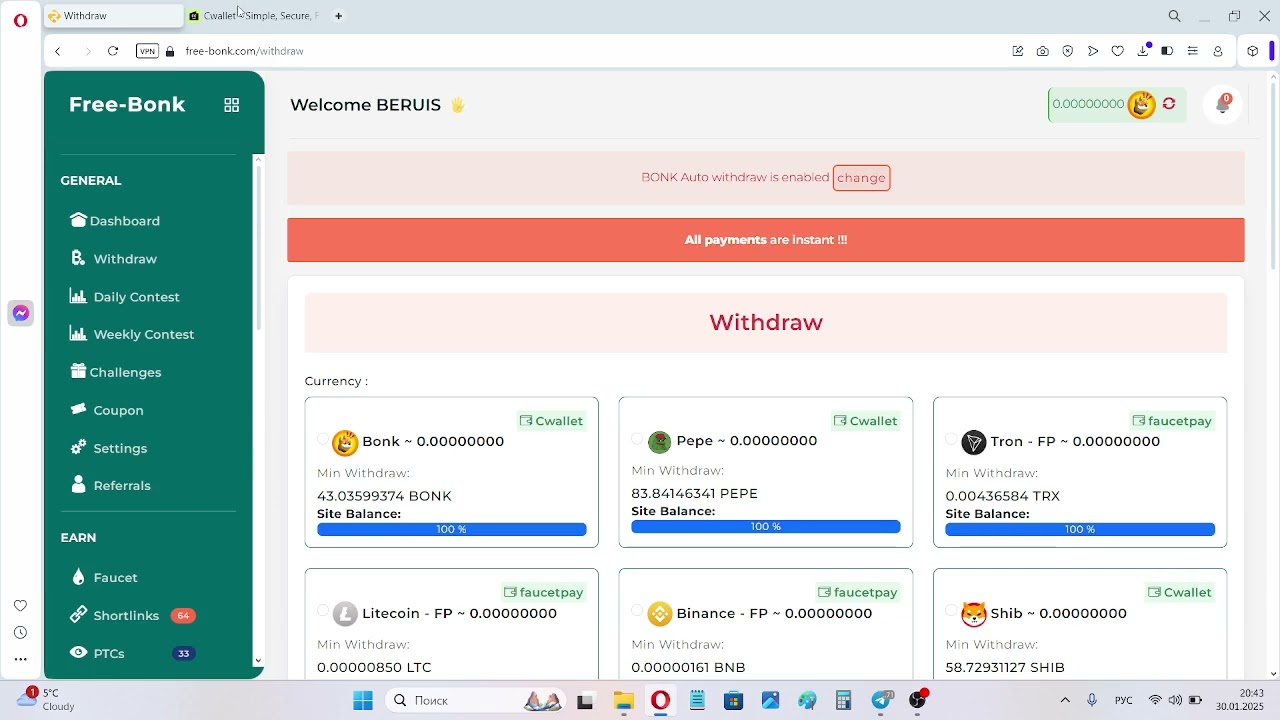The width and height of the screenshot is (1280, 720).
Task: Open Dashboard in the sidebar
Action: point(115,221)
